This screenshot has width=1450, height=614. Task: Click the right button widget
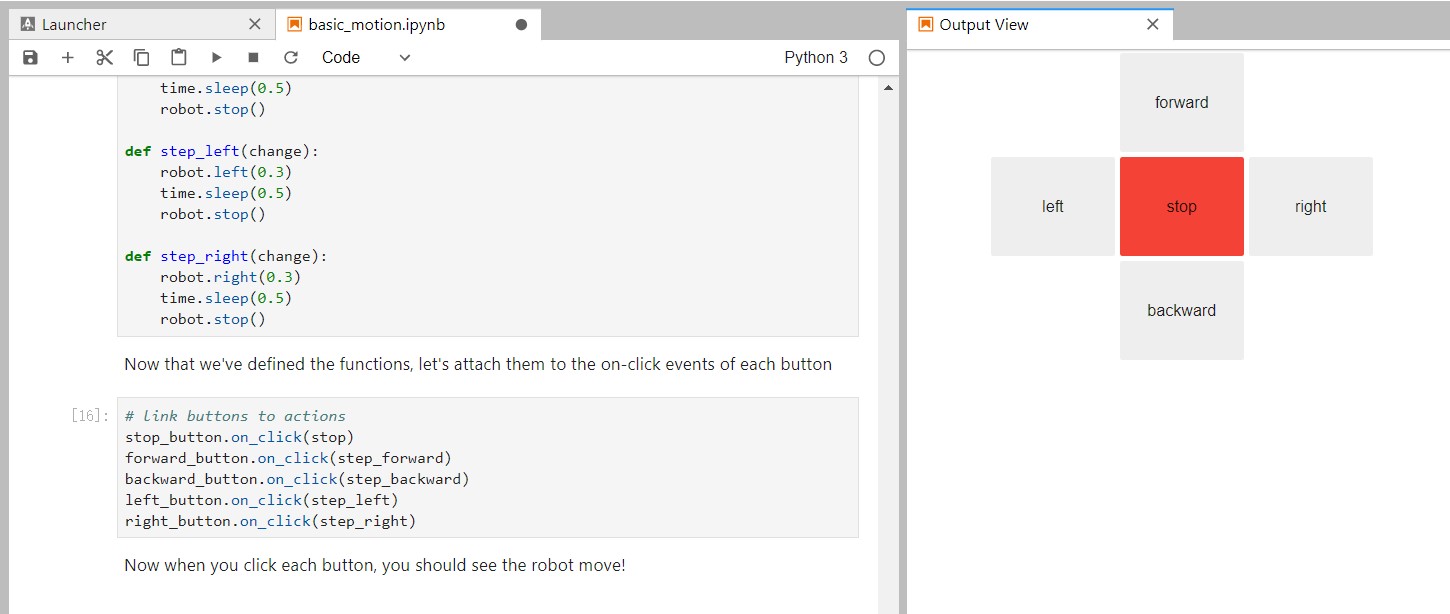1311,206
